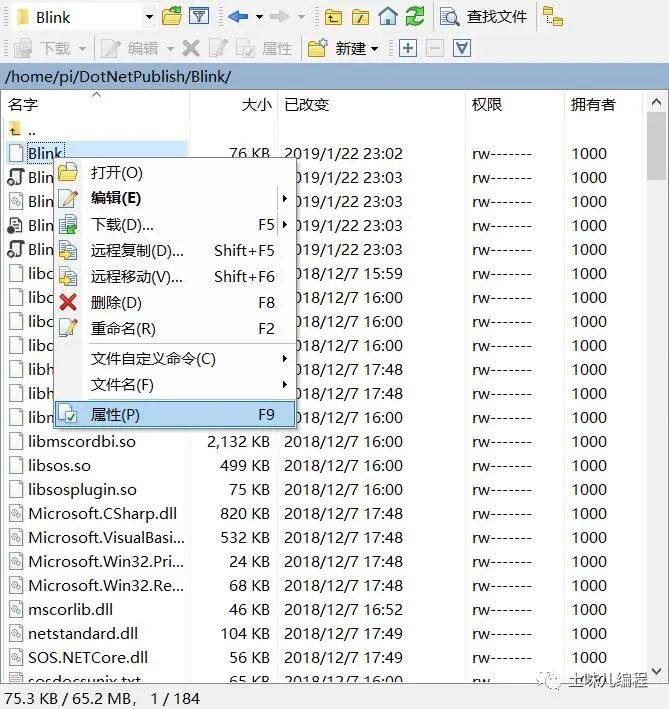Viewport: 669px width, 709px height.
Task: Sort by 名字 column header
Action: coord(96,104)
